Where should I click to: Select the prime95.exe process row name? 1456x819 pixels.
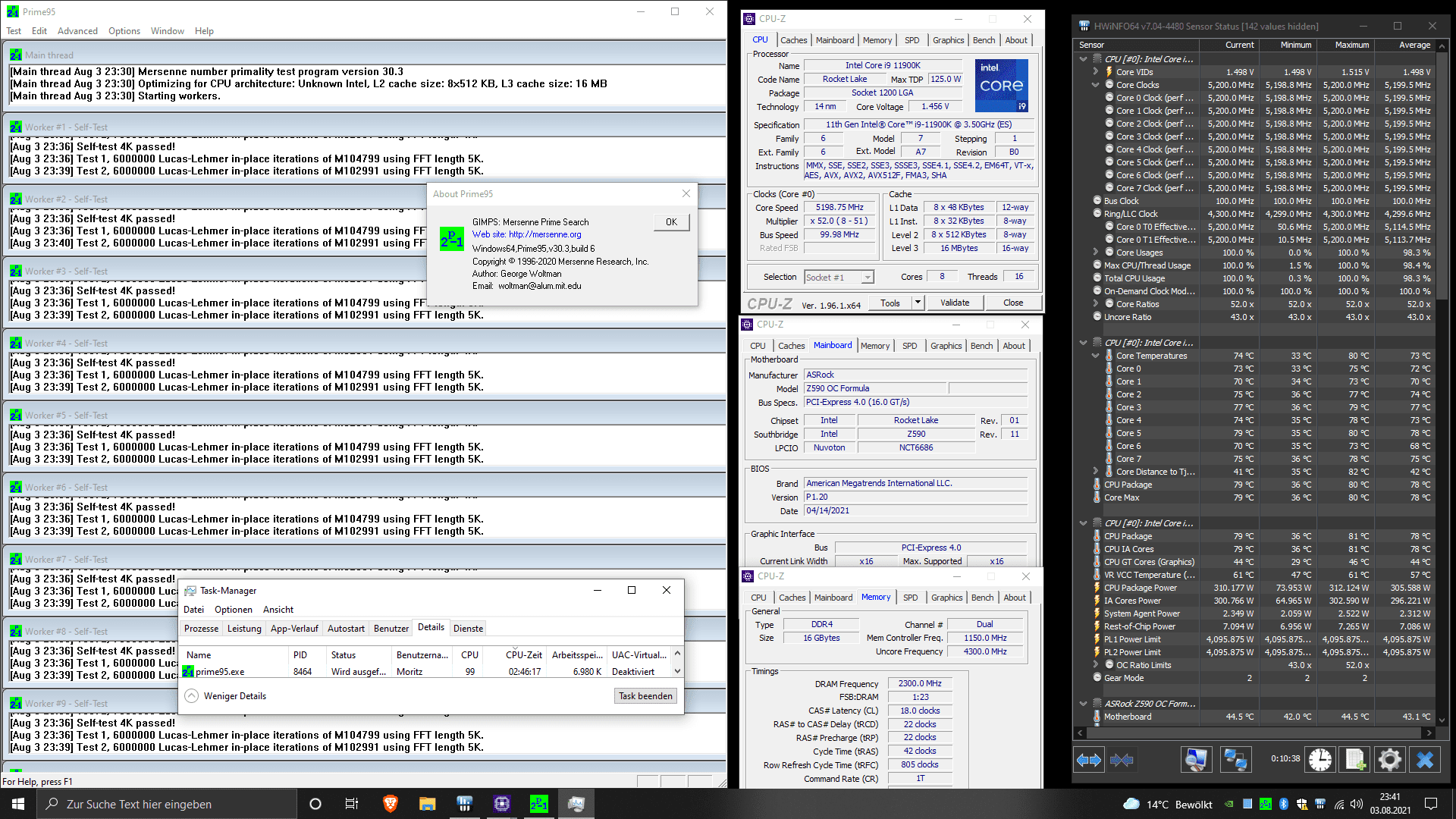click(x=220, y=672)
